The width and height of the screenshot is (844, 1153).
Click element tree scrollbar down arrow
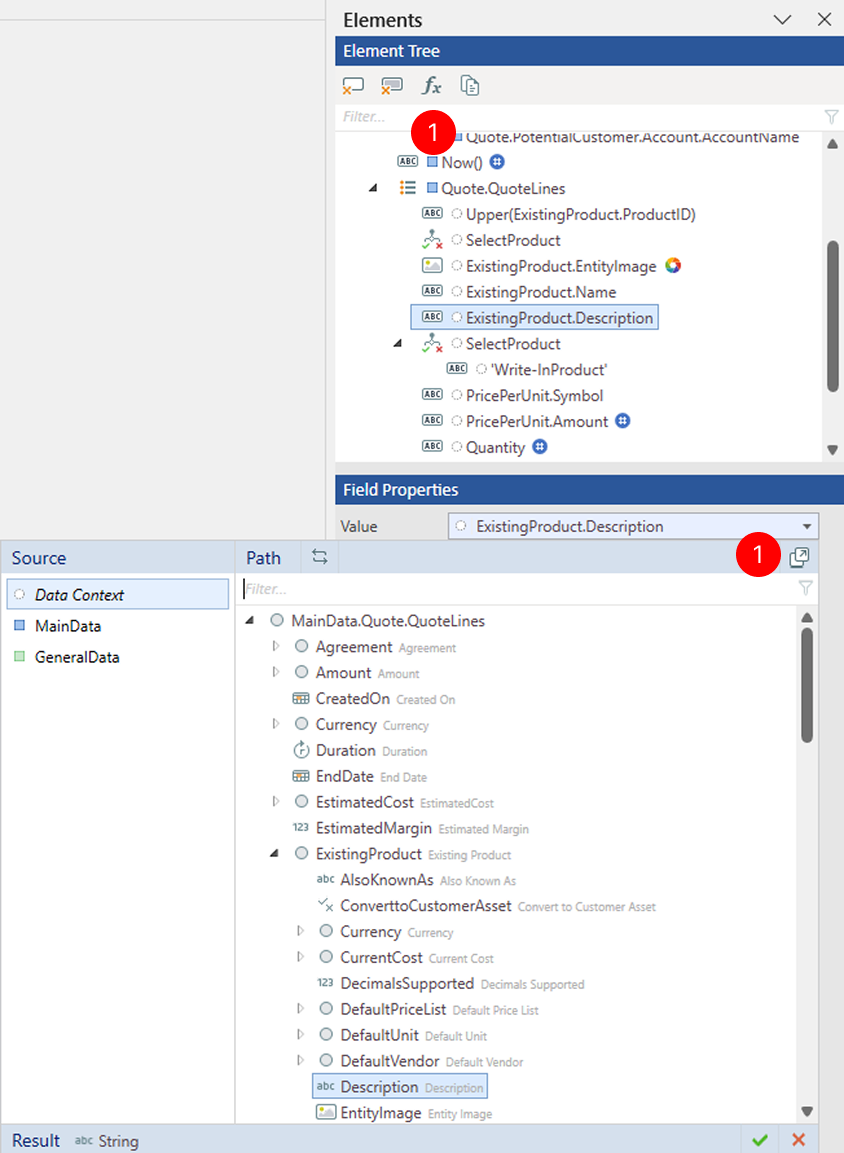pyautogui.click(x=832, y=449)
